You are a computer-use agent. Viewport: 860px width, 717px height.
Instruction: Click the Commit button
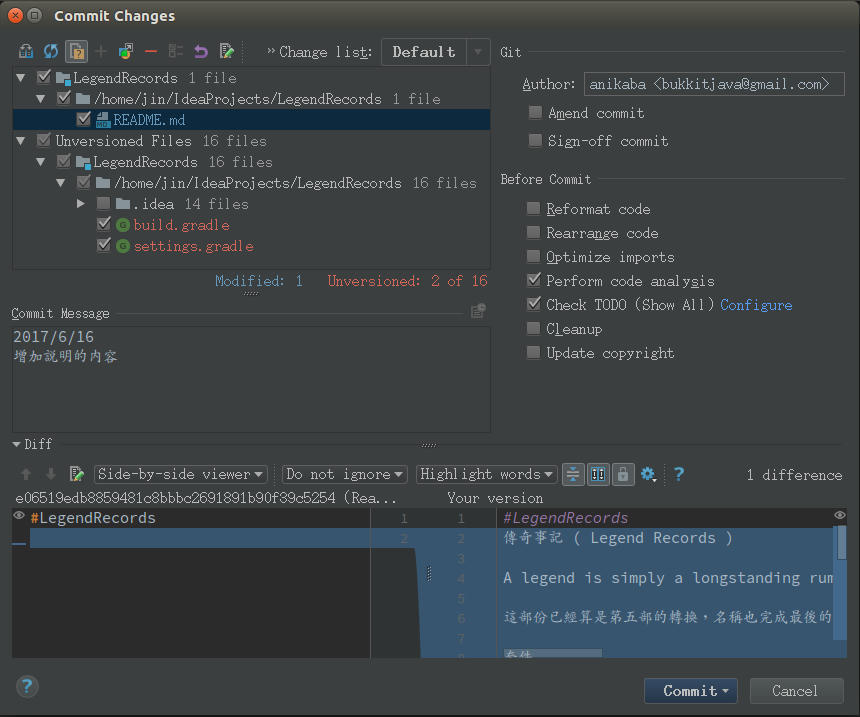(691, 691)
